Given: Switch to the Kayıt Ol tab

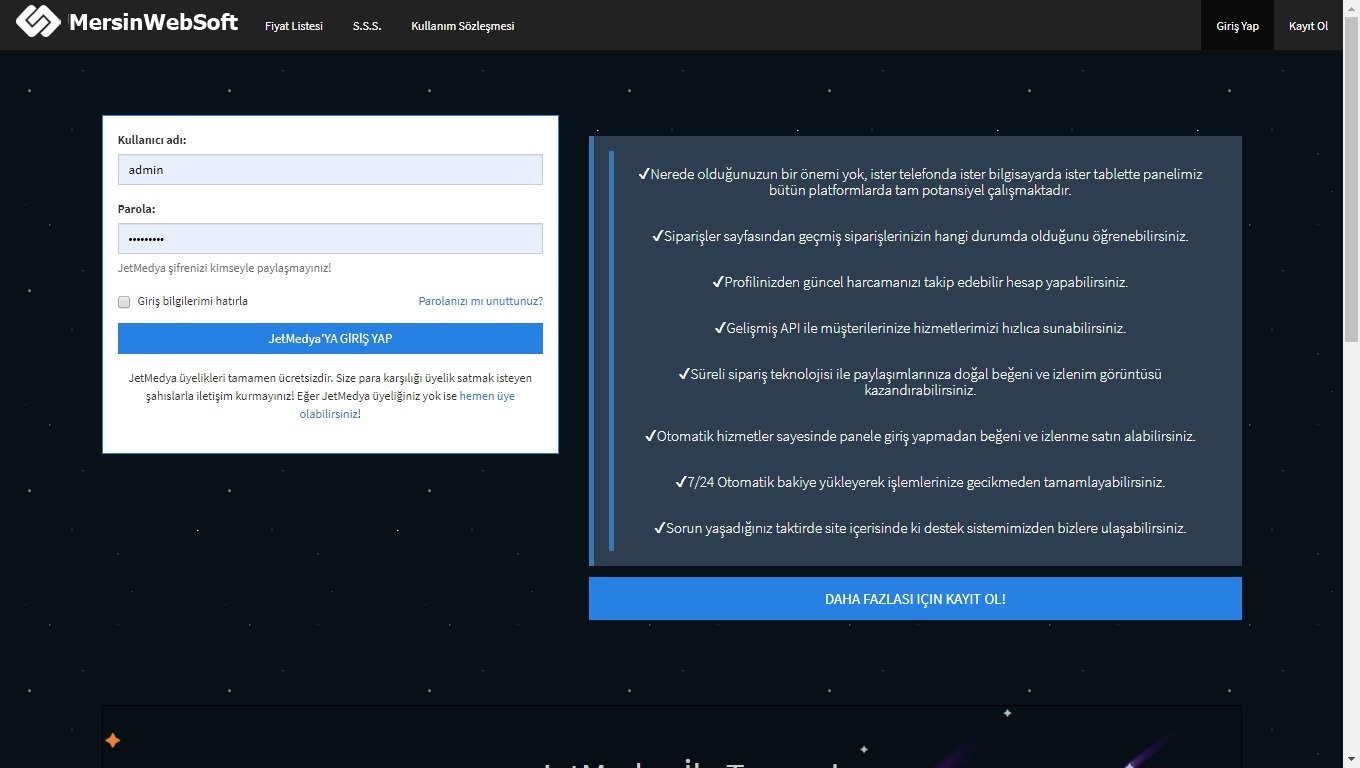Looking at the screenshot, I should tap(1308, 26).
